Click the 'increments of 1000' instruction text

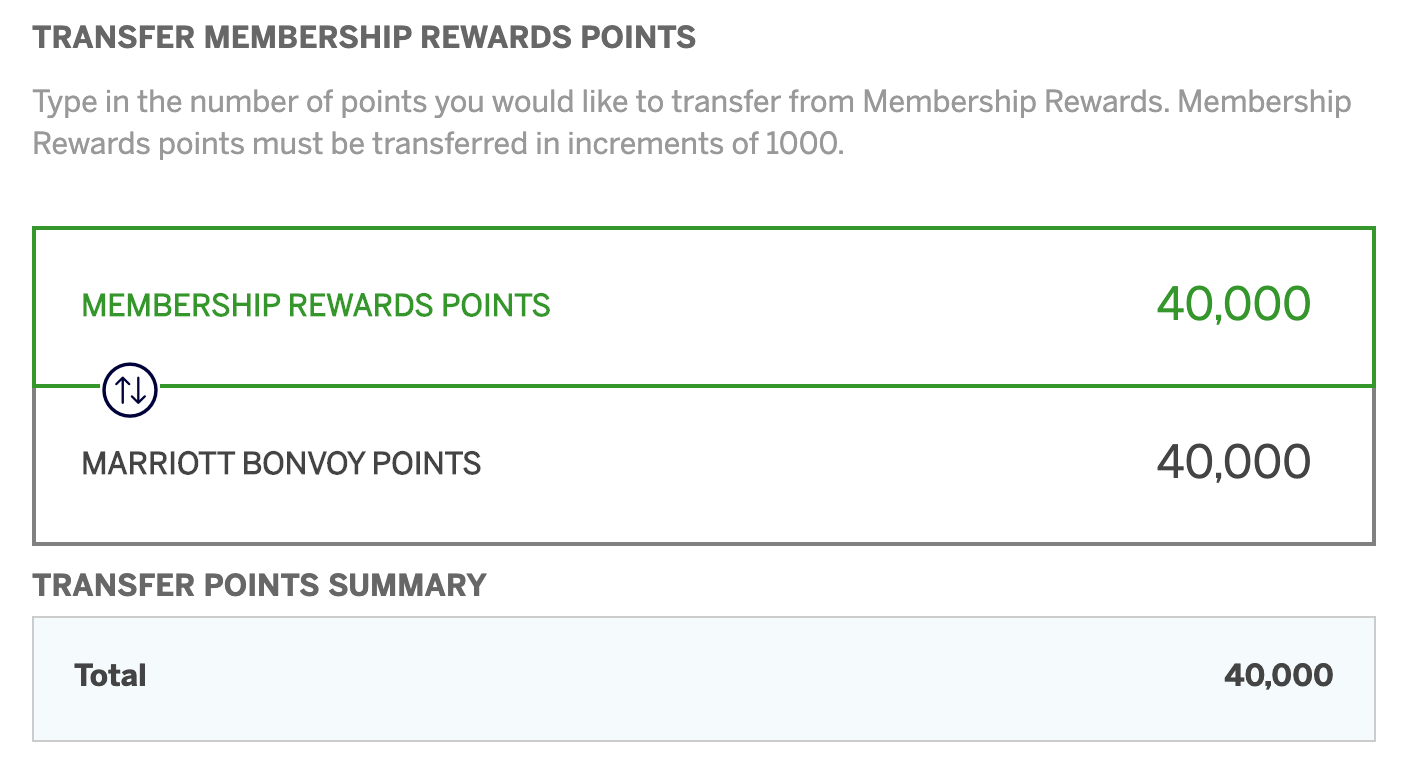tap(706, 144)
